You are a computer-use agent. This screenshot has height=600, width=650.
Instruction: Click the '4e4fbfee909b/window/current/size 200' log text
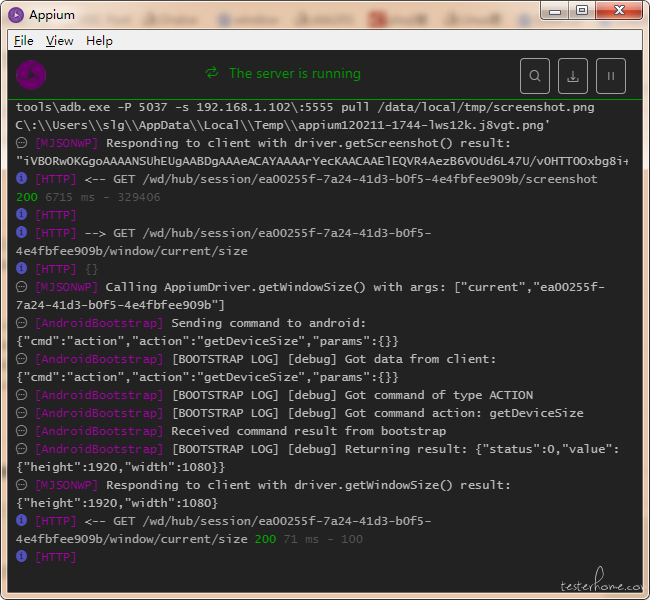(x=146, y=539)
